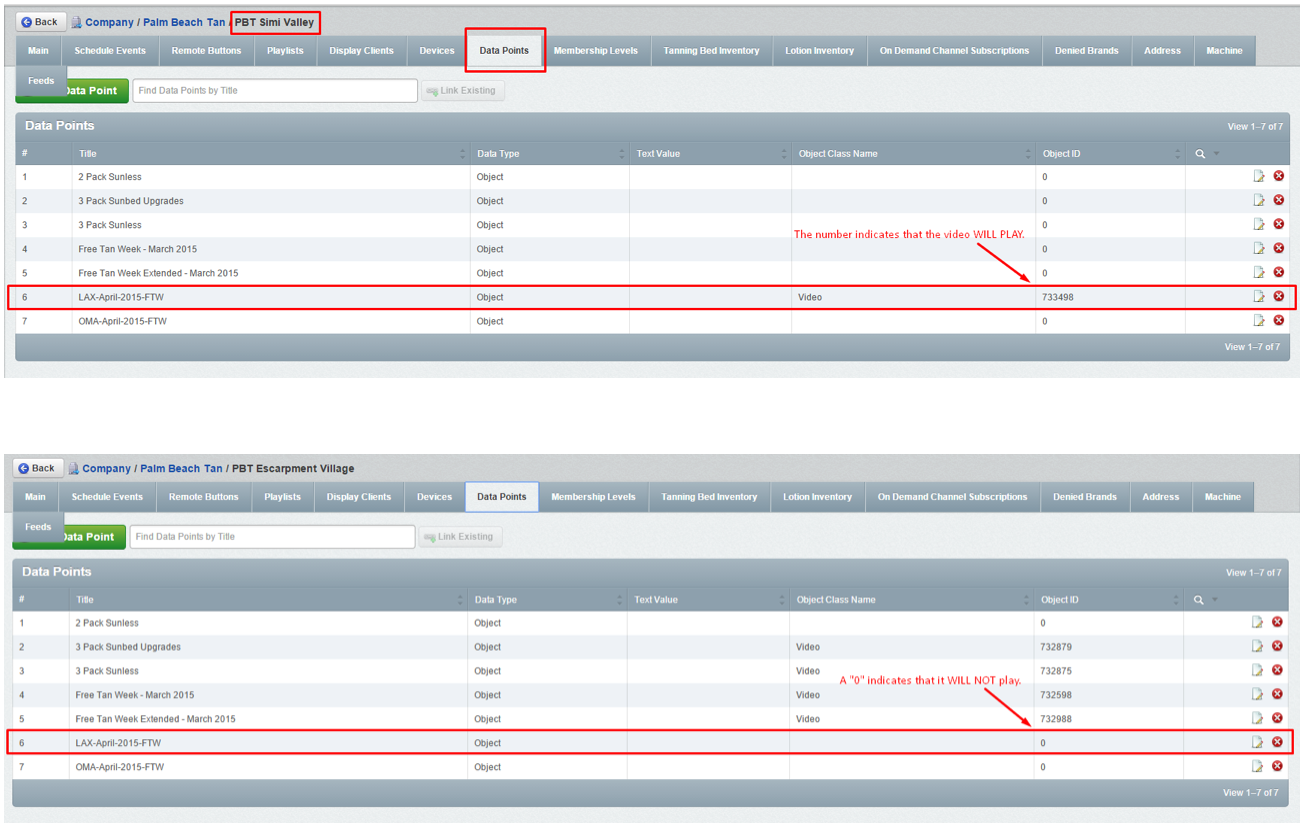This screenshot has width=1305, height=829.
Task: Delete '3 Pack Sunbed Upgrades' in Escarpment Village panel
Action: [x=1277, y=646]
